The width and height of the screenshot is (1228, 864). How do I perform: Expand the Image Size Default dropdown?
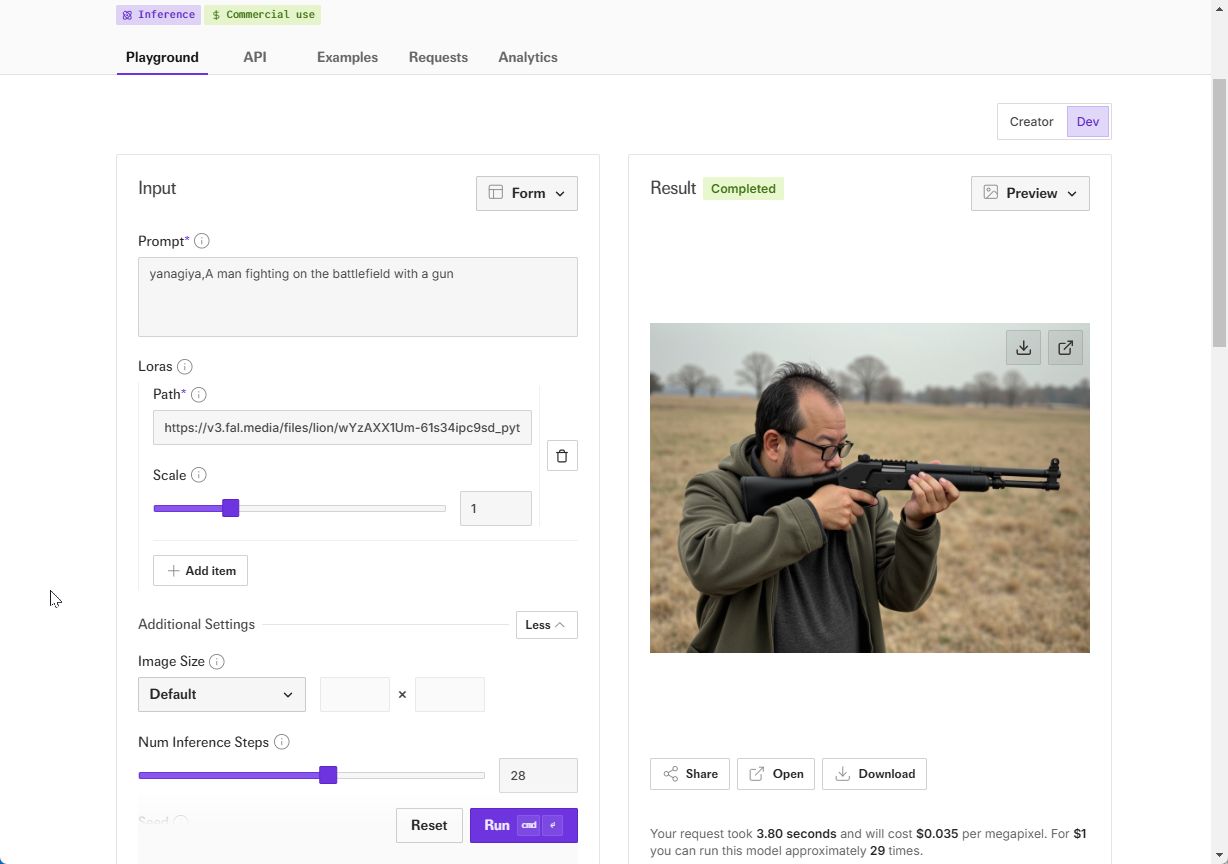point(222,694)
